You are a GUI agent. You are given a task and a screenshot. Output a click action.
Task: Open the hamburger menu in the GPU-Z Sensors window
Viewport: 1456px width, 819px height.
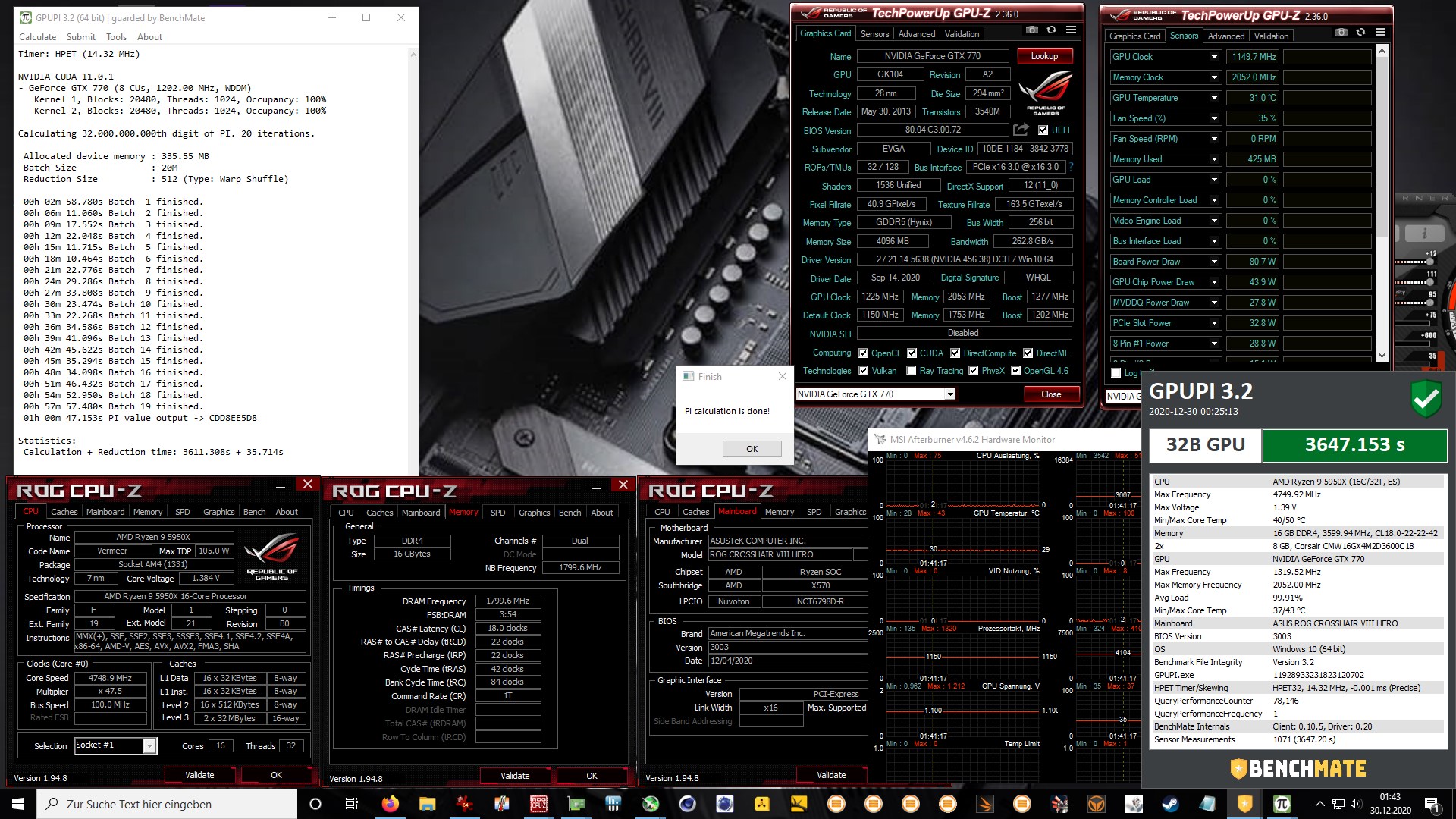pyautogui.click(x=1380, y=32)
